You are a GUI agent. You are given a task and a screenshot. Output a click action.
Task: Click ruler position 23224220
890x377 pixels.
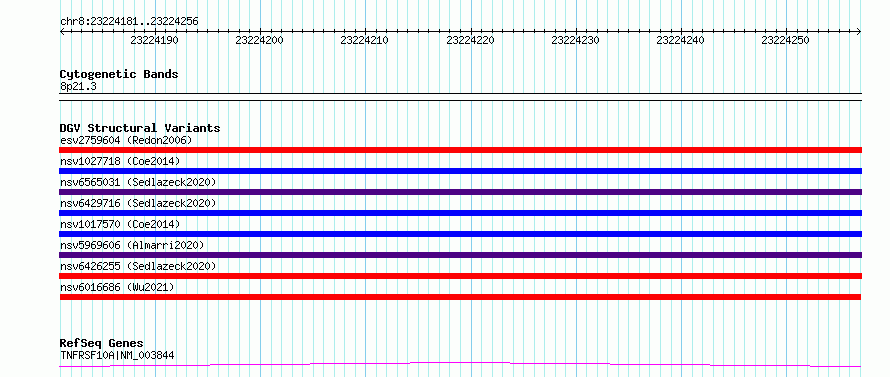pos(471,40)
